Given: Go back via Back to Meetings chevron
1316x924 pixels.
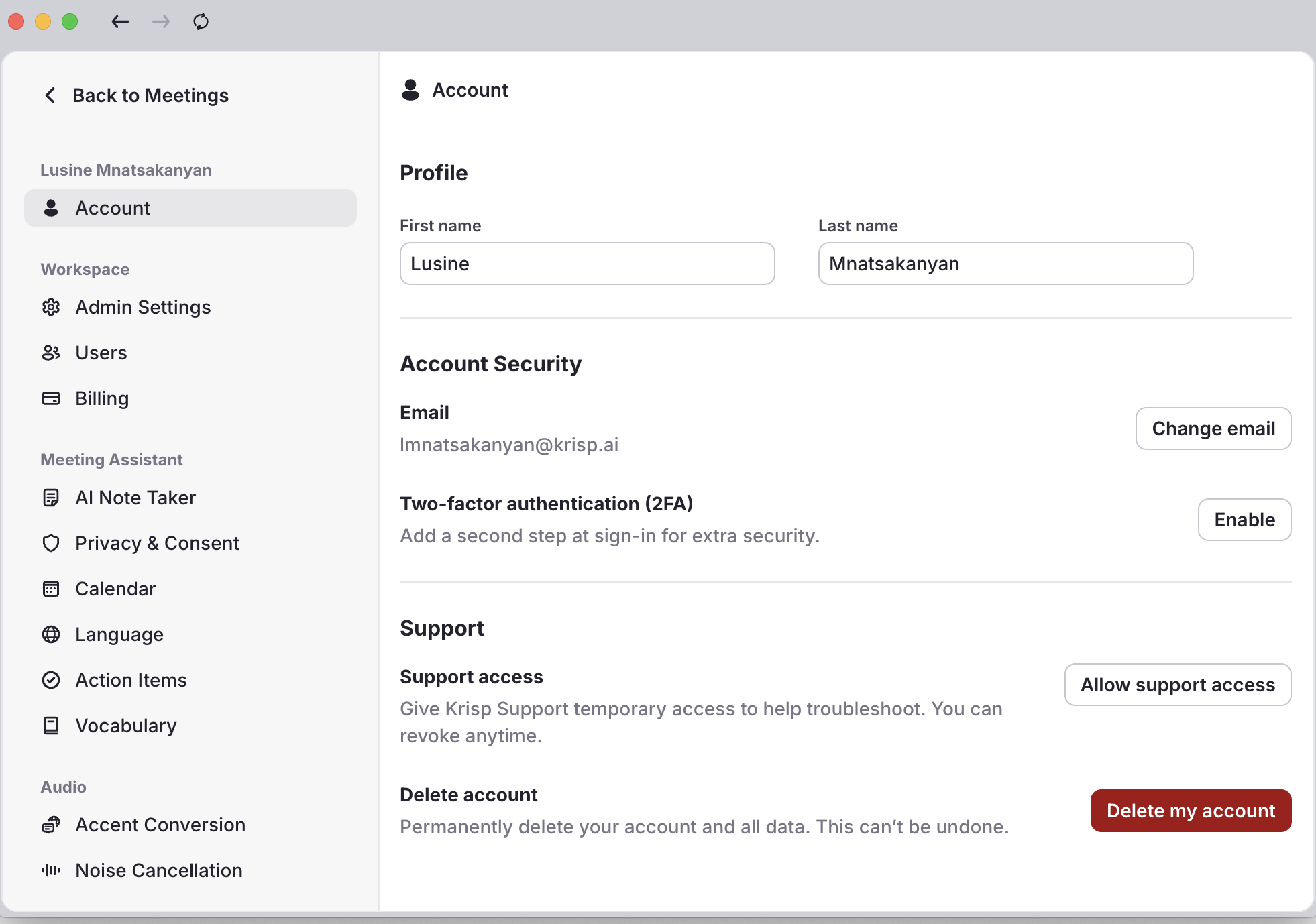Looking at the screenshot, I should (x=50, y=95).
